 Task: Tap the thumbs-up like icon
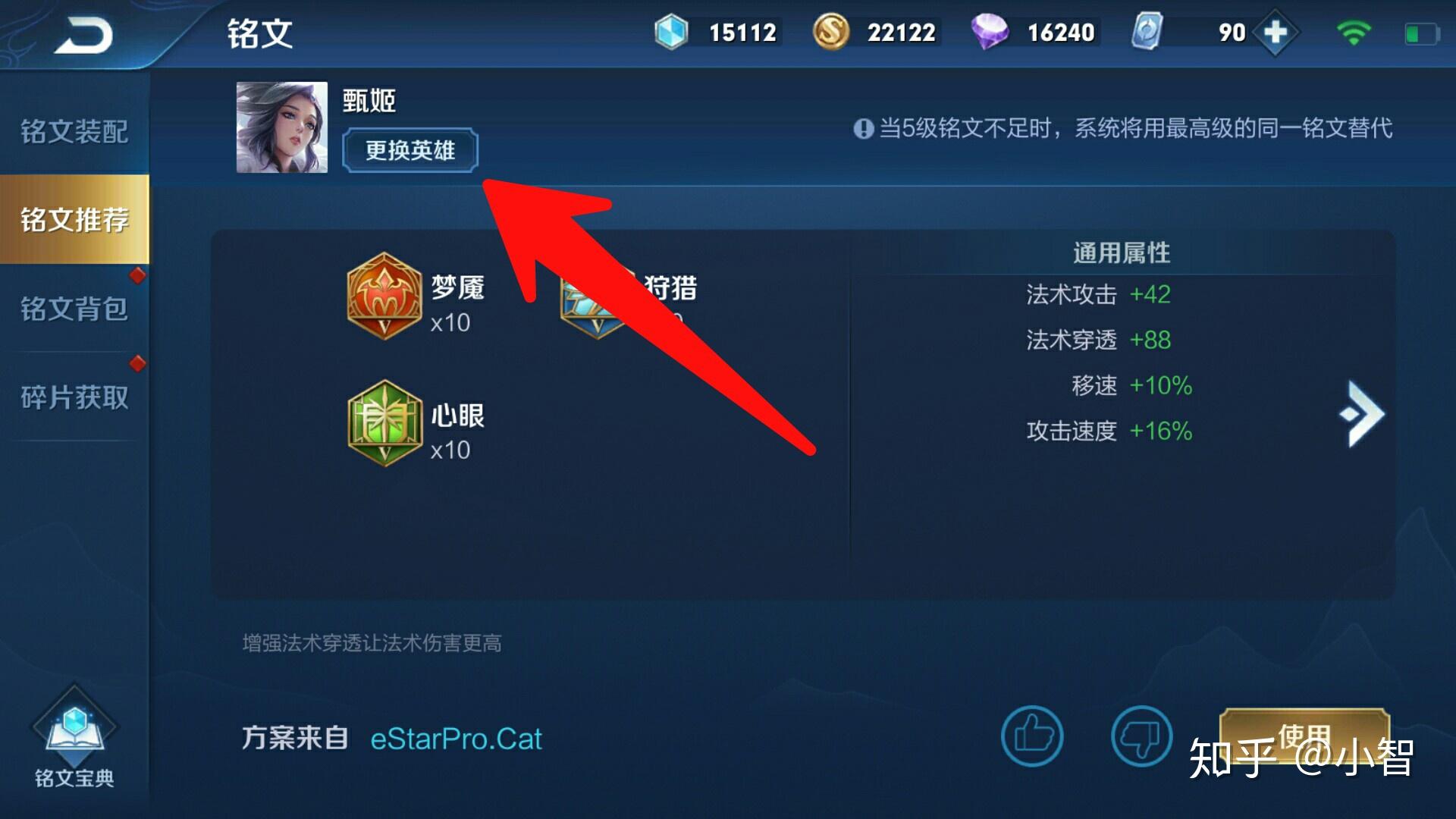1031,736
